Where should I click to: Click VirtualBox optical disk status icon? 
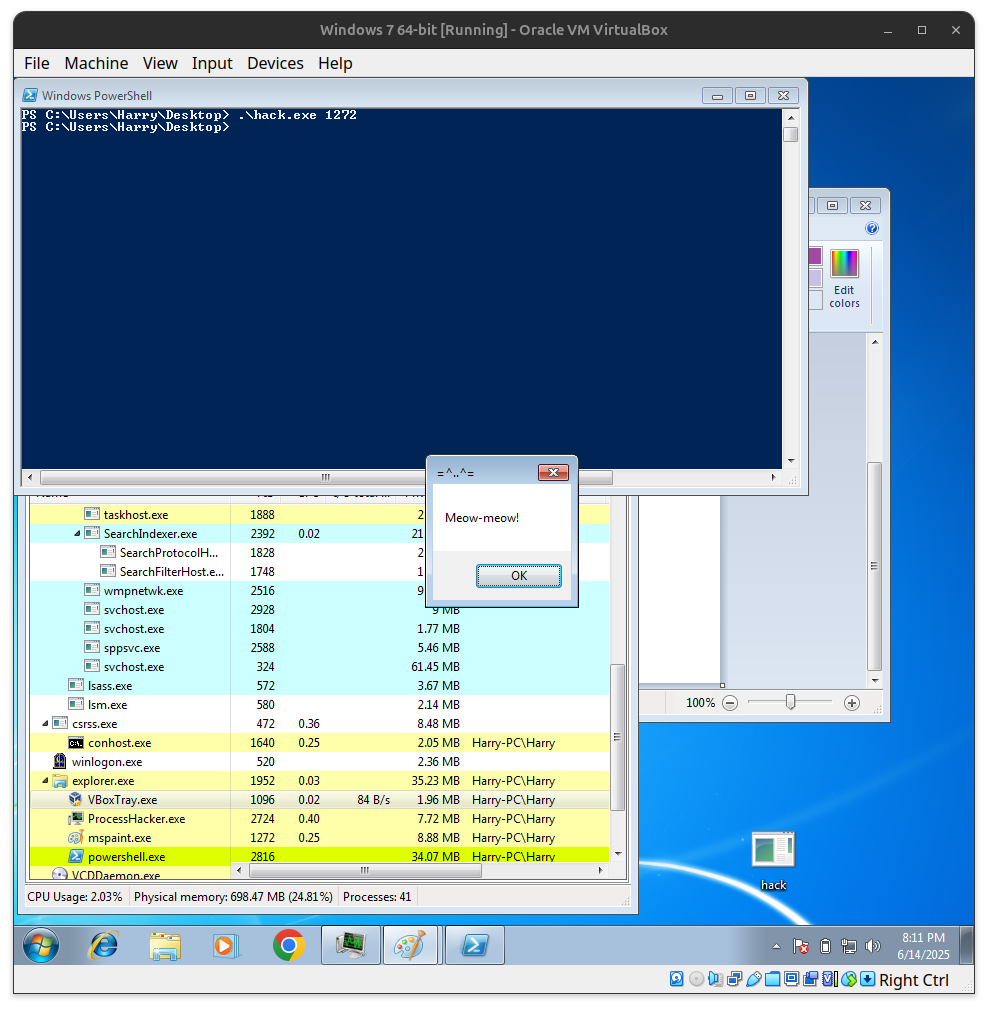pyautogui.click(x=696, y=979)
